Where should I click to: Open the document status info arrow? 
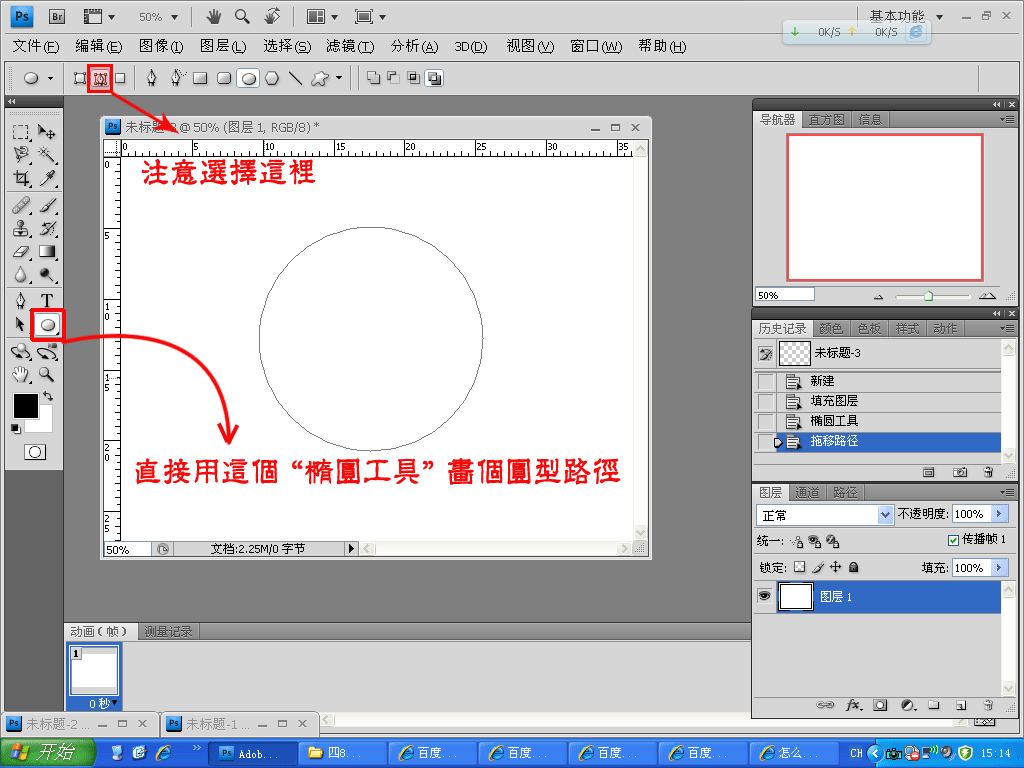(351, 549)
